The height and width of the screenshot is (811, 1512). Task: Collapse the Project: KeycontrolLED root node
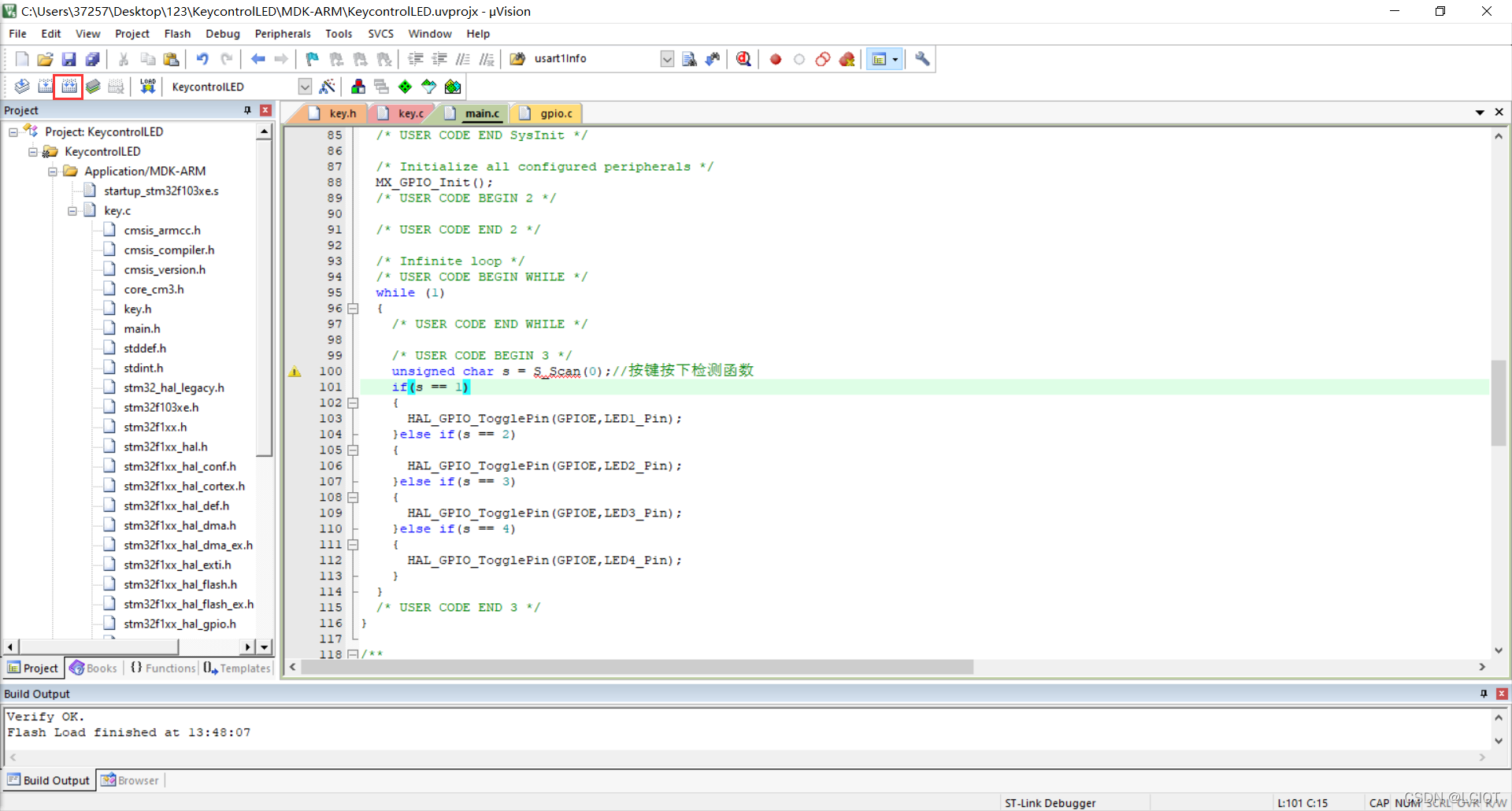click(13, 132)
